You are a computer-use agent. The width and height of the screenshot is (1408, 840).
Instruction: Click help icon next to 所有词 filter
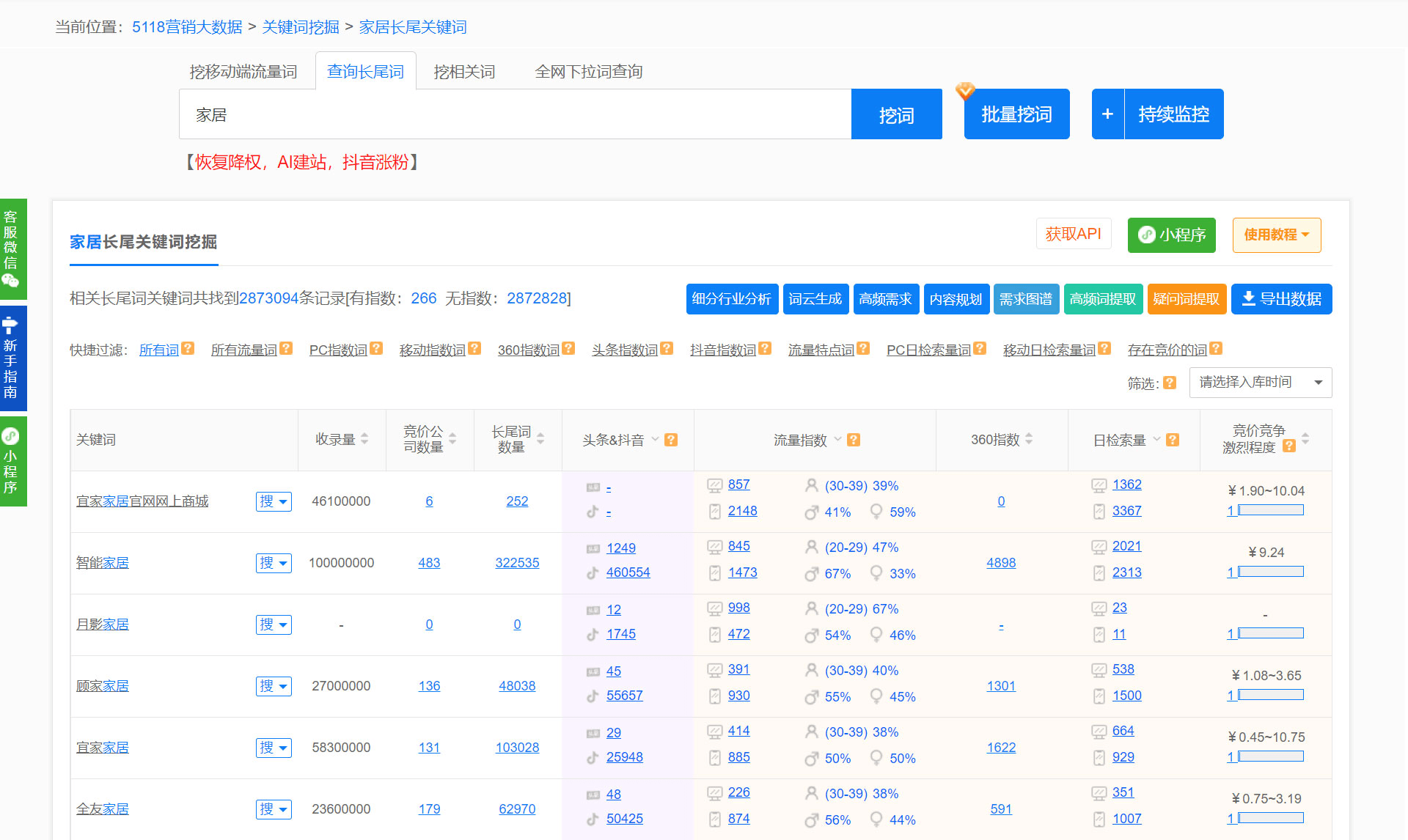click(188, 349)
